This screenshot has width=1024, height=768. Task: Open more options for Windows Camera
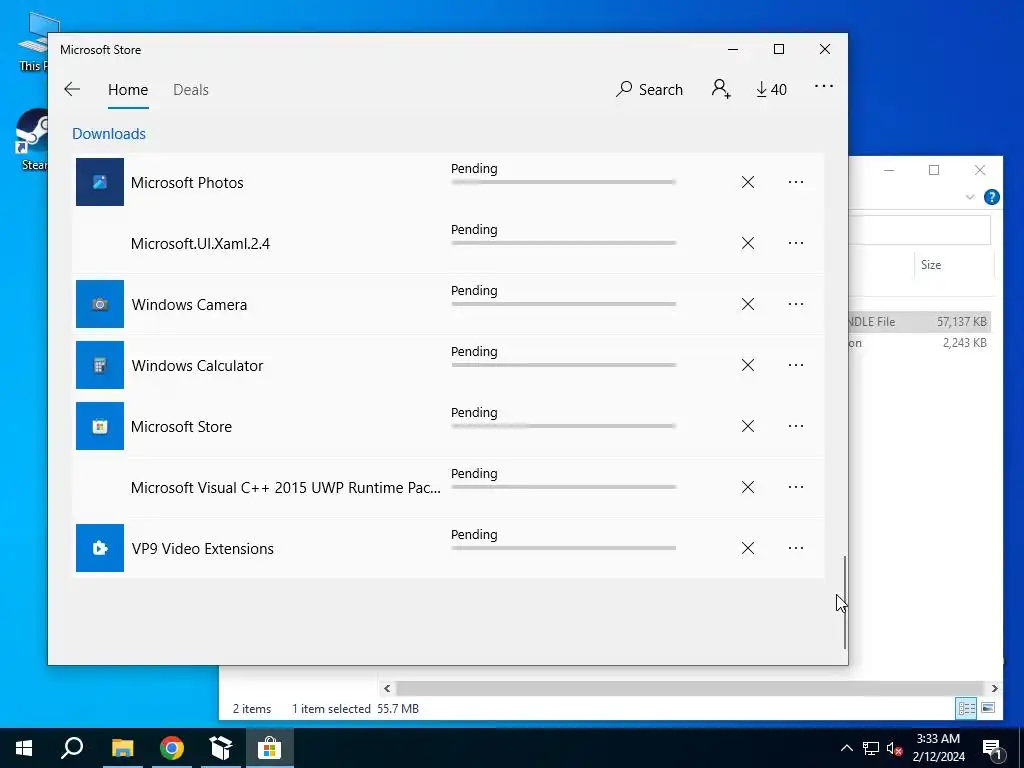pyautogui.click(x=795, y=304)
